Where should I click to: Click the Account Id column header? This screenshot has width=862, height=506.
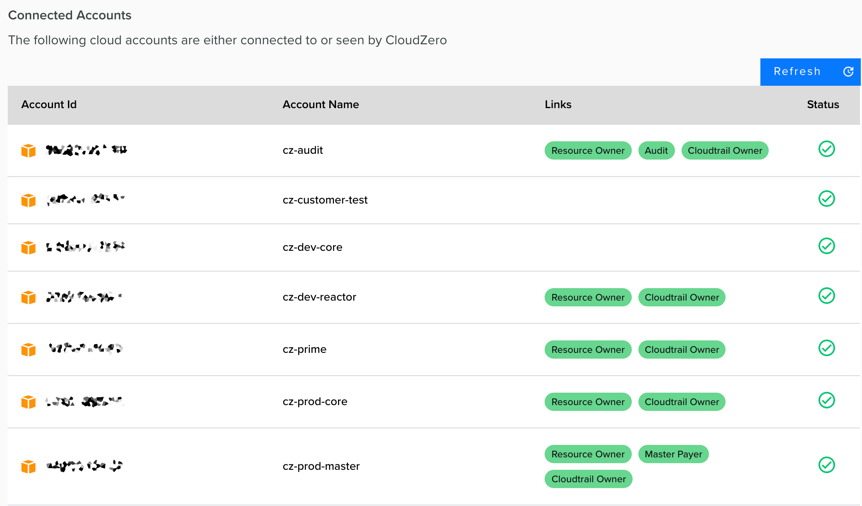[49, 104]
